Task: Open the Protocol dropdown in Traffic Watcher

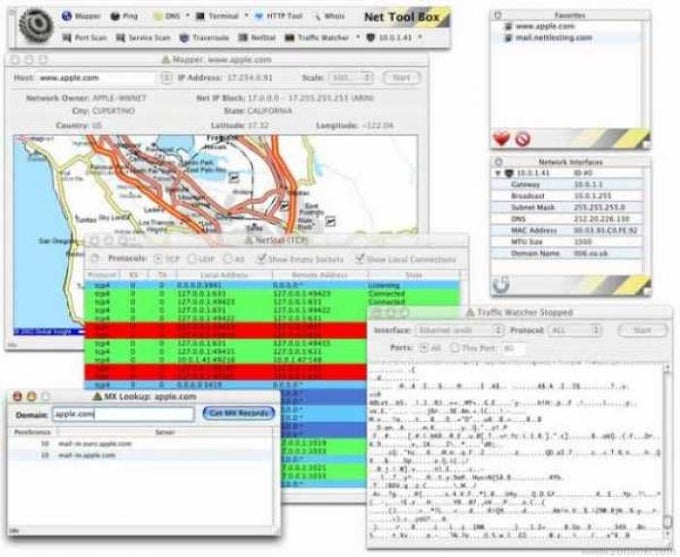Action: (575, 331)
